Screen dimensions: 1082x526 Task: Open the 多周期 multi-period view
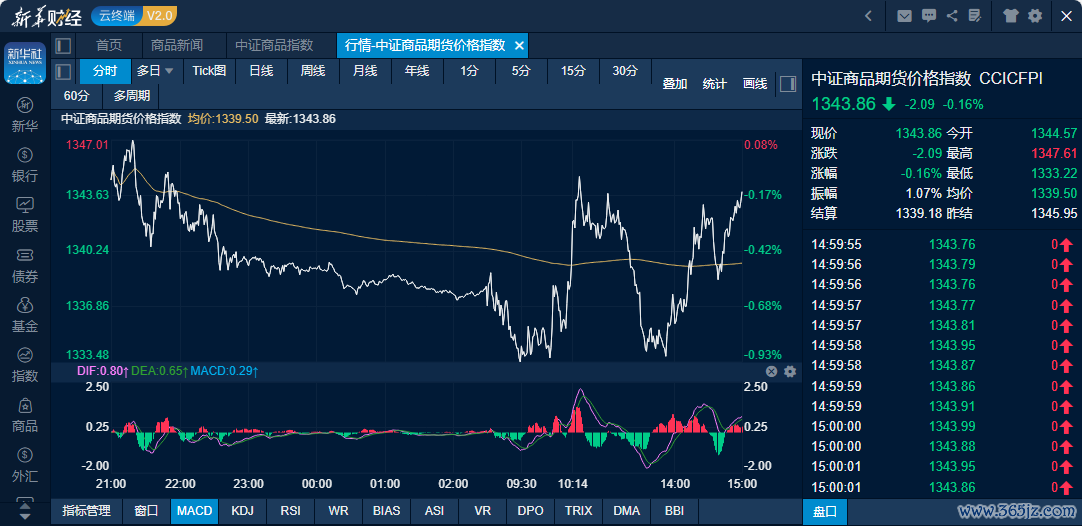click(132, 96)
